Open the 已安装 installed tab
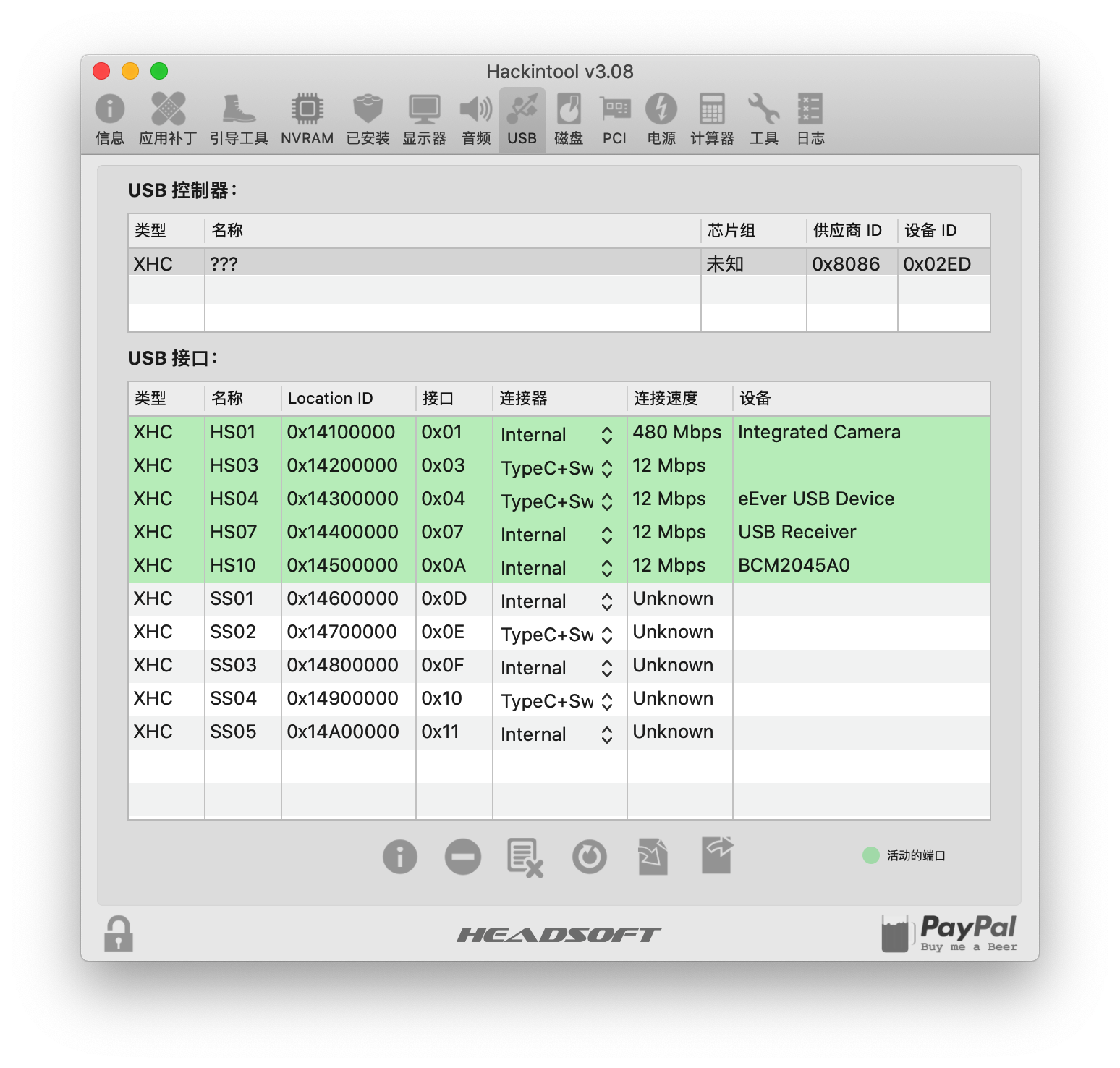Viewport: 1120px width, 1068px height. click(x=368, y=119)
